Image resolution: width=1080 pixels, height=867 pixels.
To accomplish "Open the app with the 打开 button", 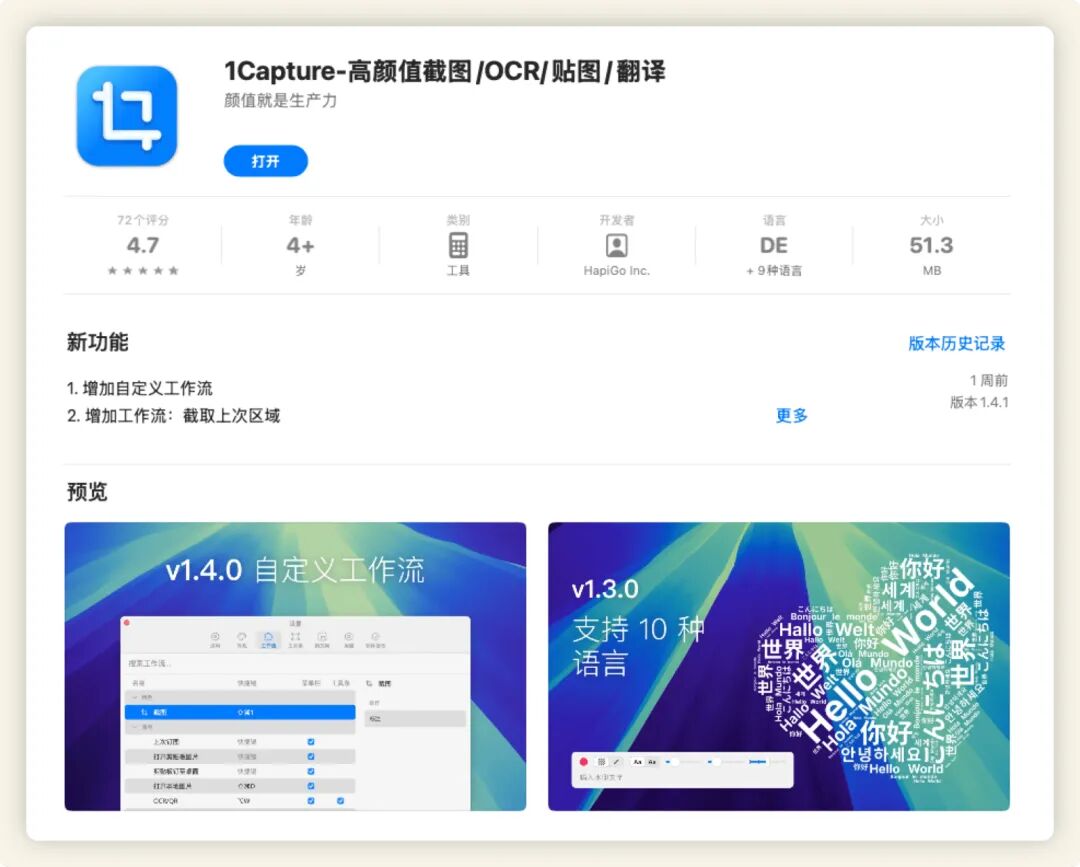I will [266, 161].
